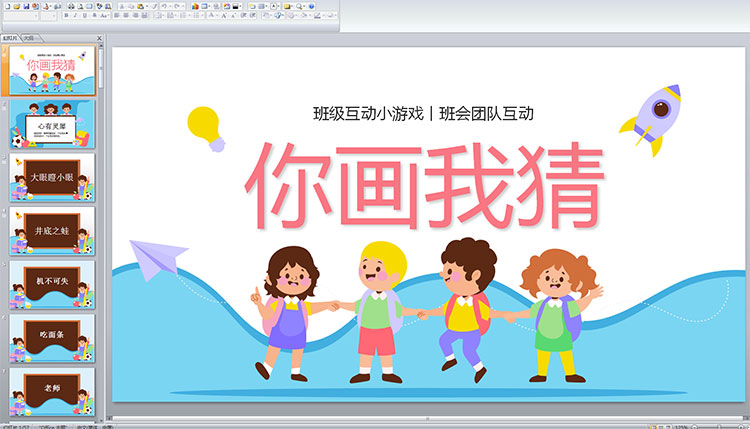Cut selection using the scissors icon
This screenshot has height=429, width=750.
coord(121,7)
